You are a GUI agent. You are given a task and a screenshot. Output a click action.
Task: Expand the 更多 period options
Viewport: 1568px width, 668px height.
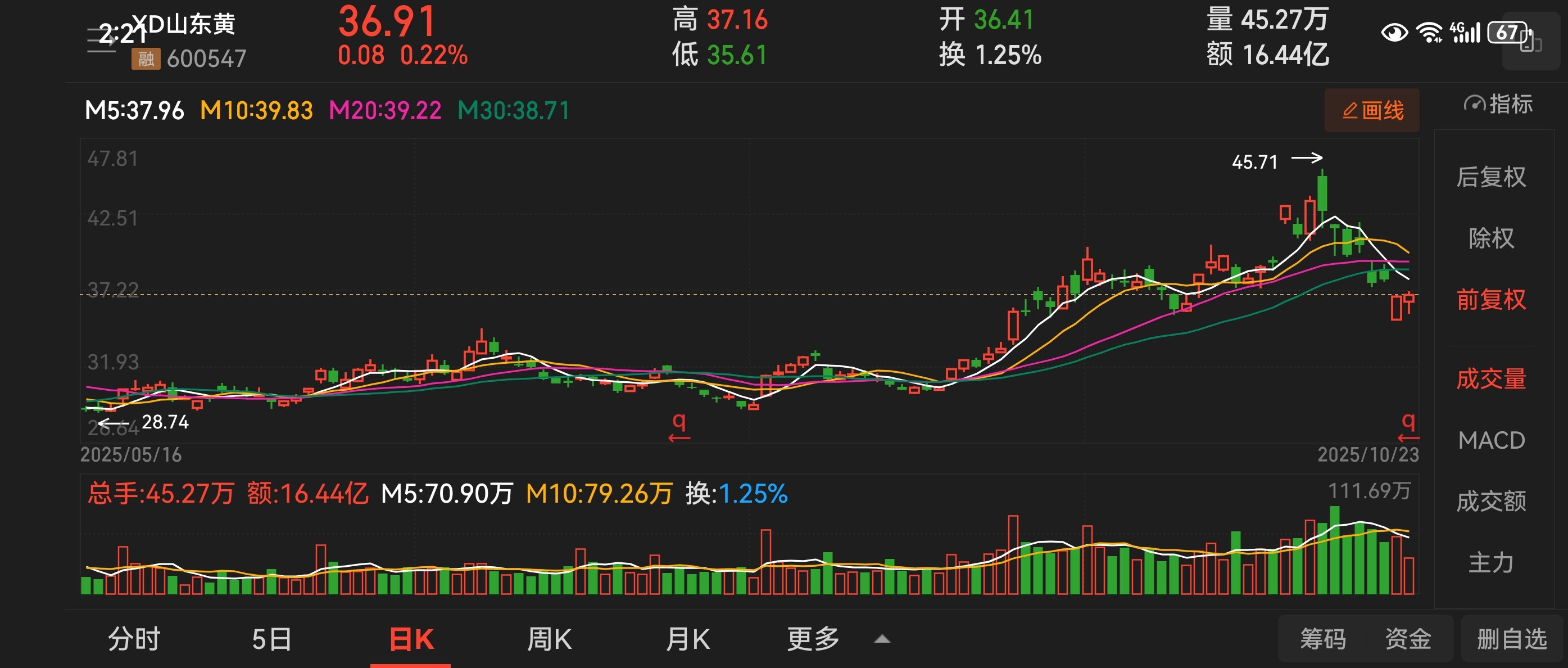[x=813, y=639]
